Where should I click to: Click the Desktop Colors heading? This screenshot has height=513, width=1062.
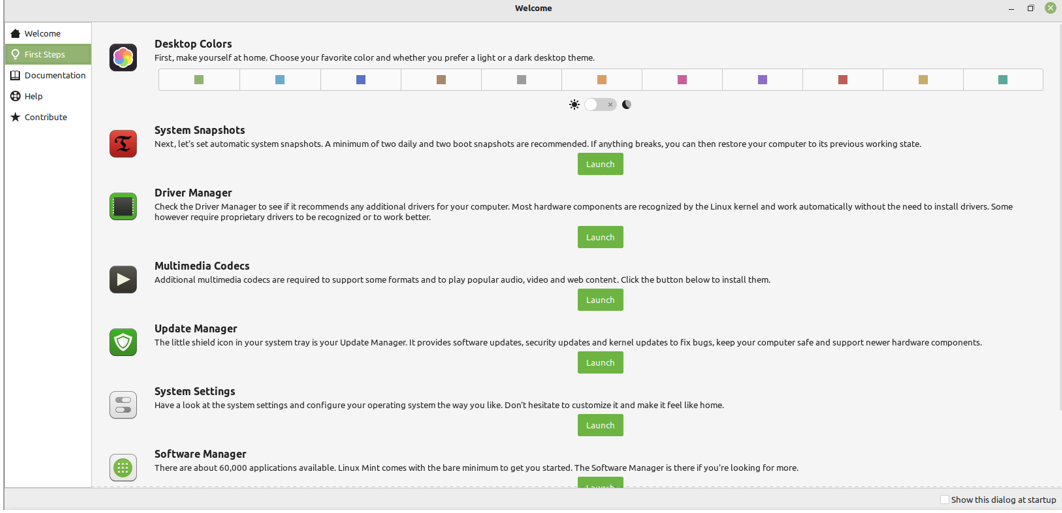tap(193, 44)
